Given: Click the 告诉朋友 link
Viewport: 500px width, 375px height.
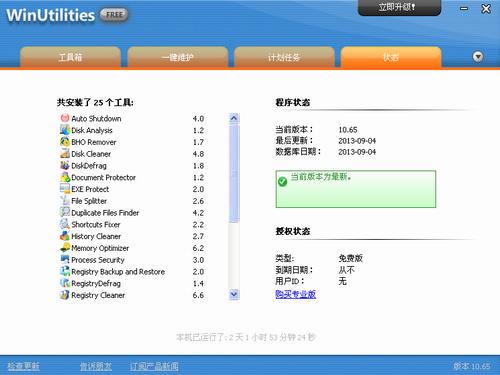Looking at the screenshot, I should (x=96, y=366).
